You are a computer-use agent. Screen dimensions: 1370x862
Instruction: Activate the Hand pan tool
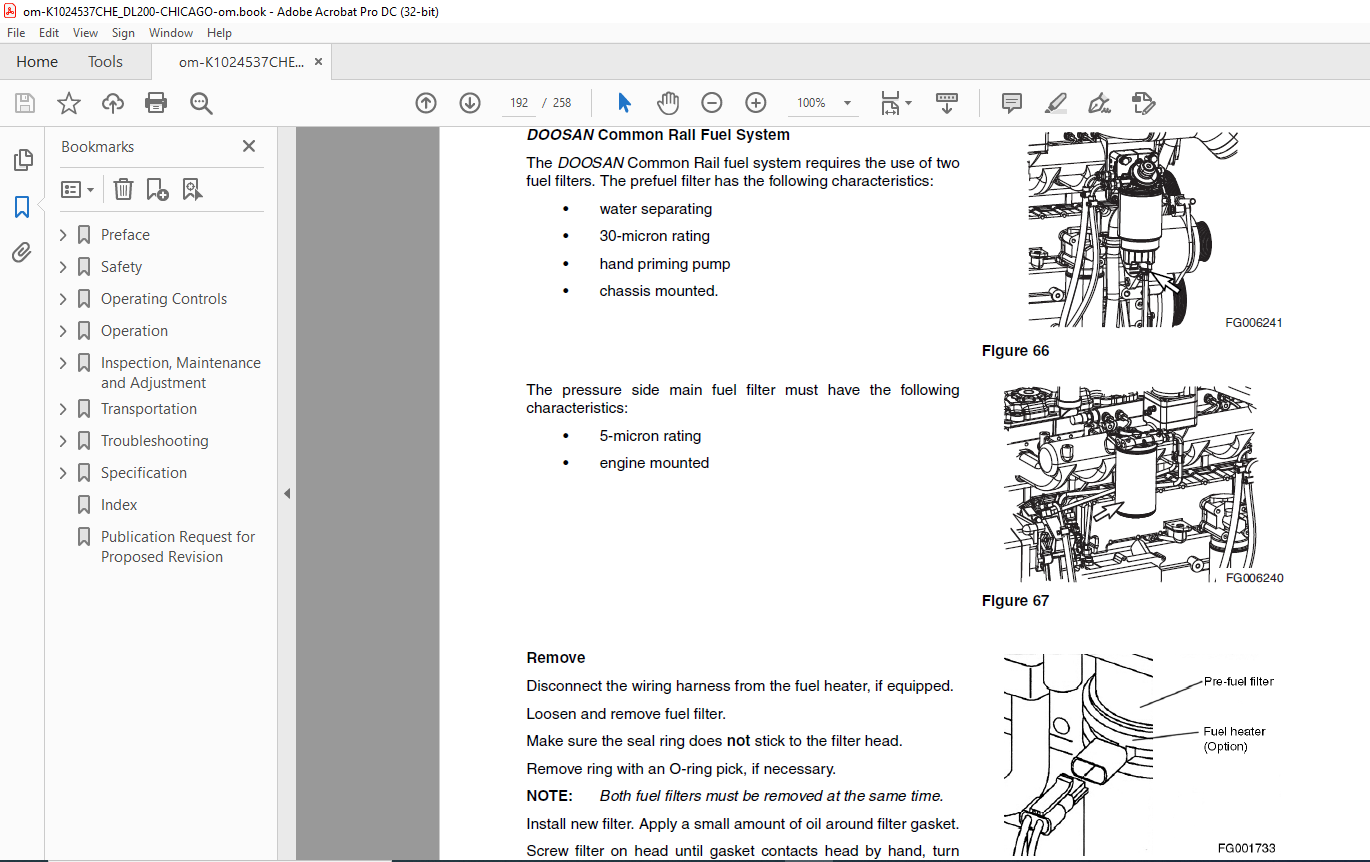pyautogui.click(x=668, y=103)
